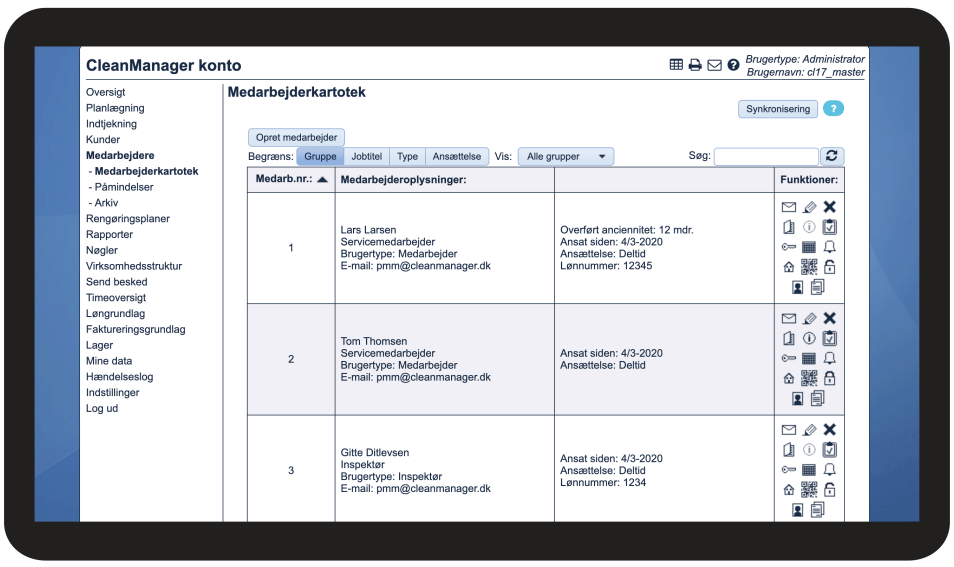Delete Gitte Ditlevsen with the X icon
Image resolution: width=954 pixels, height=567 pixels.
point(829,430)
